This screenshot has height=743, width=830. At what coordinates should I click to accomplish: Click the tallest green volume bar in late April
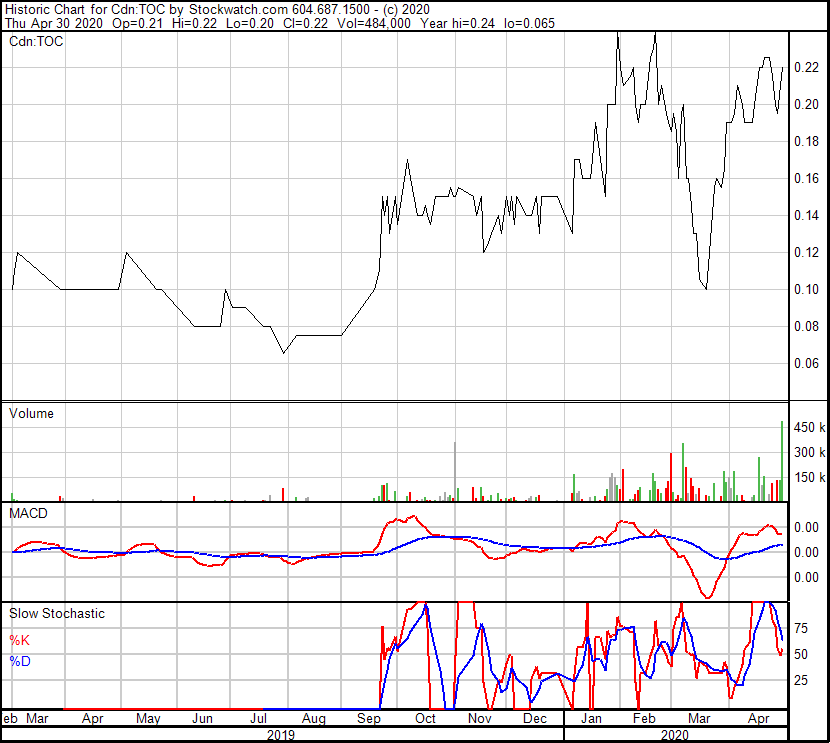tap(782, 461)
